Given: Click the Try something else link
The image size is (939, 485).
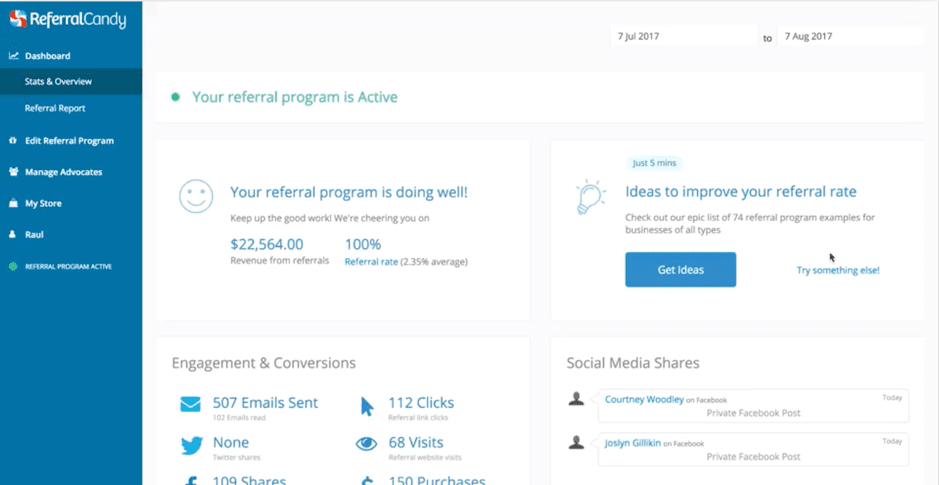Looking at the screenshot, I should tap(838, 270).
